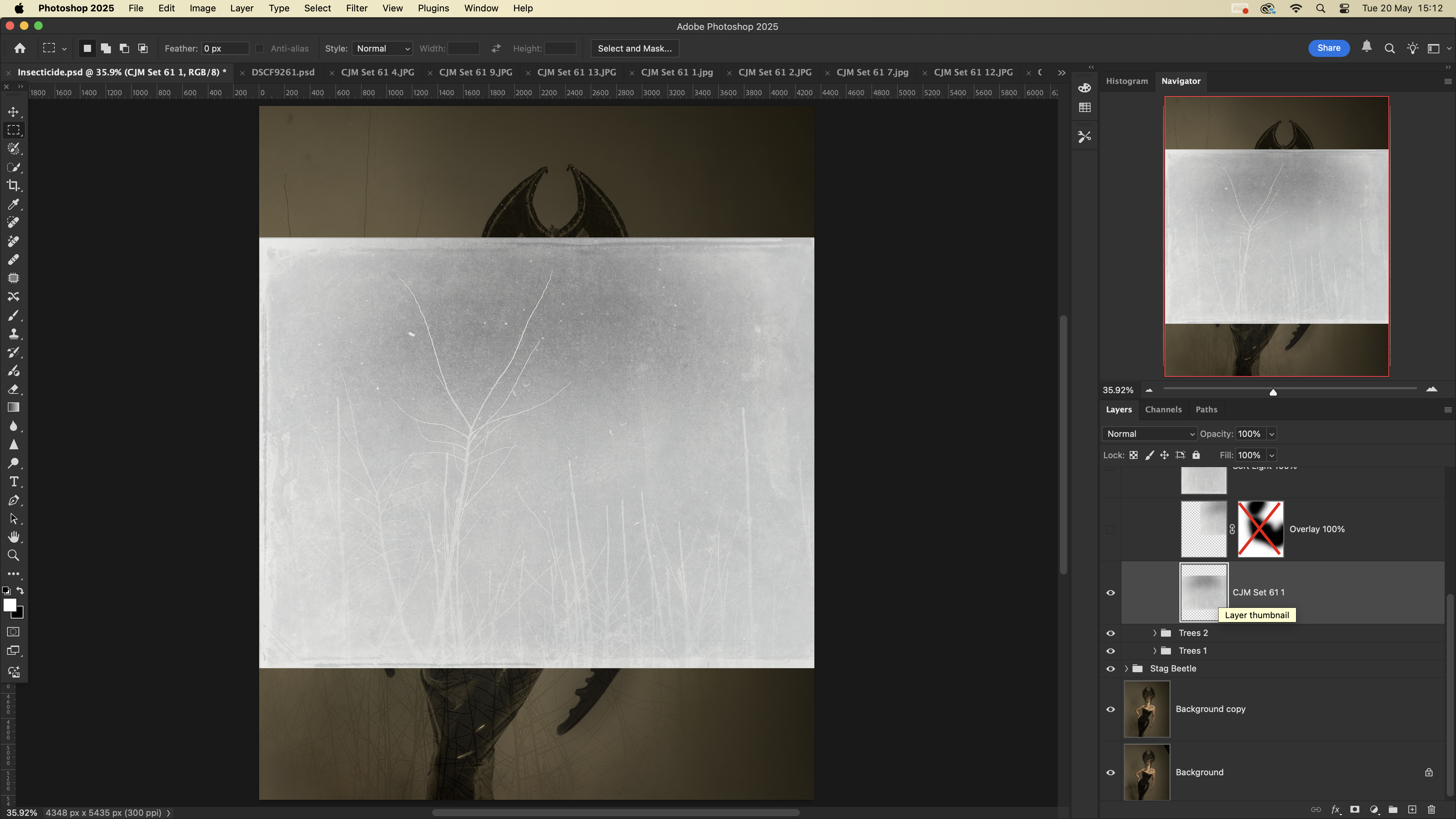Click the Feather input field
Image resolution: width=1456 pixels, height=819 pixels.
225,48
